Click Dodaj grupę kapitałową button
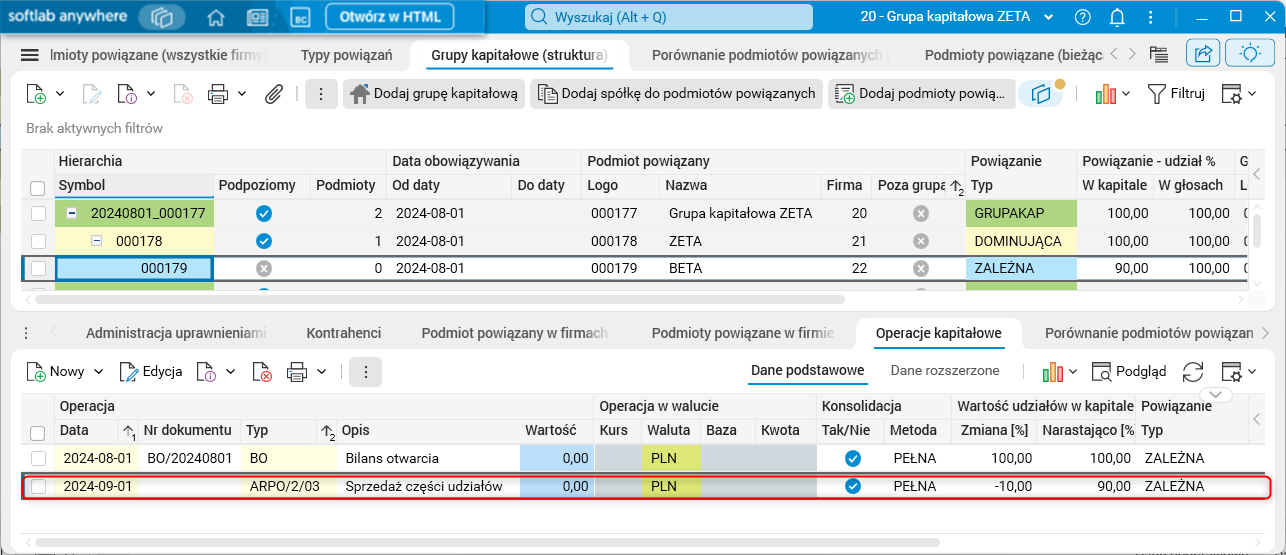This screenshot has width=1286, height=555. [x=434, y=94]
